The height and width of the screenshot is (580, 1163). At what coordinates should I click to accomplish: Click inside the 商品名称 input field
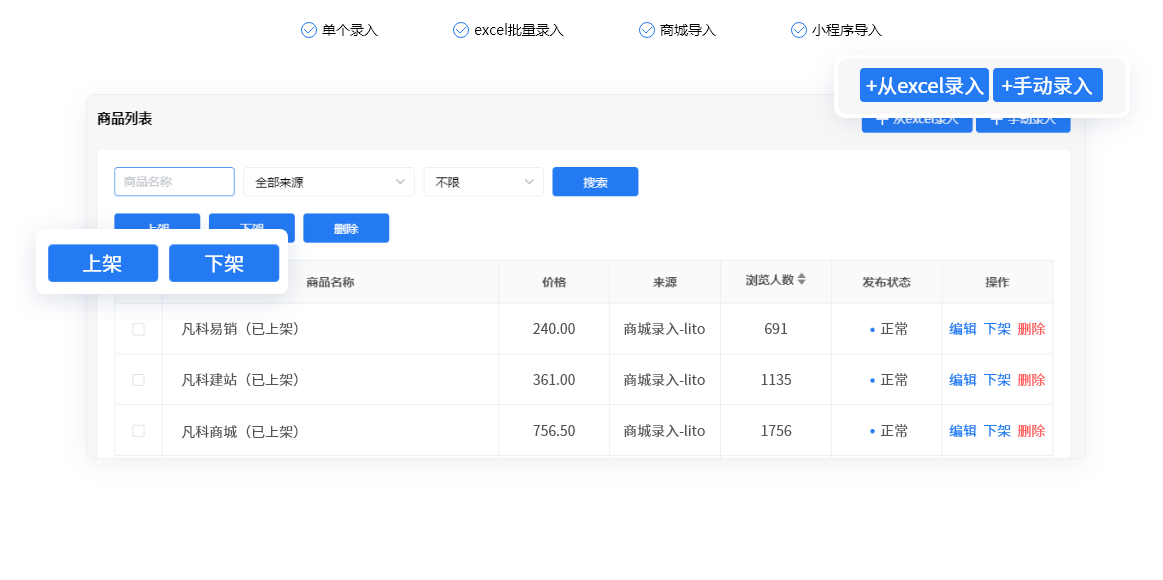tap(174, 181)
